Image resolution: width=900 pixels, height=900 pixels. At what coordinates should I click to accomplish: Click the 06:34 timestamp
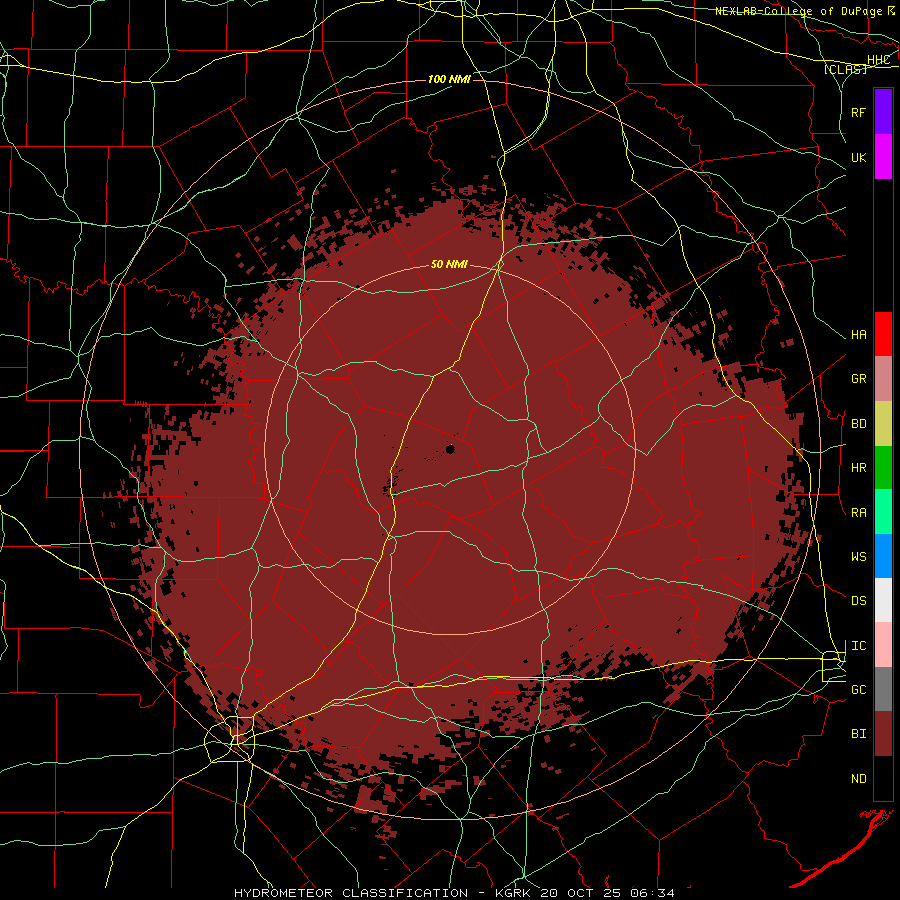point(652,893)
